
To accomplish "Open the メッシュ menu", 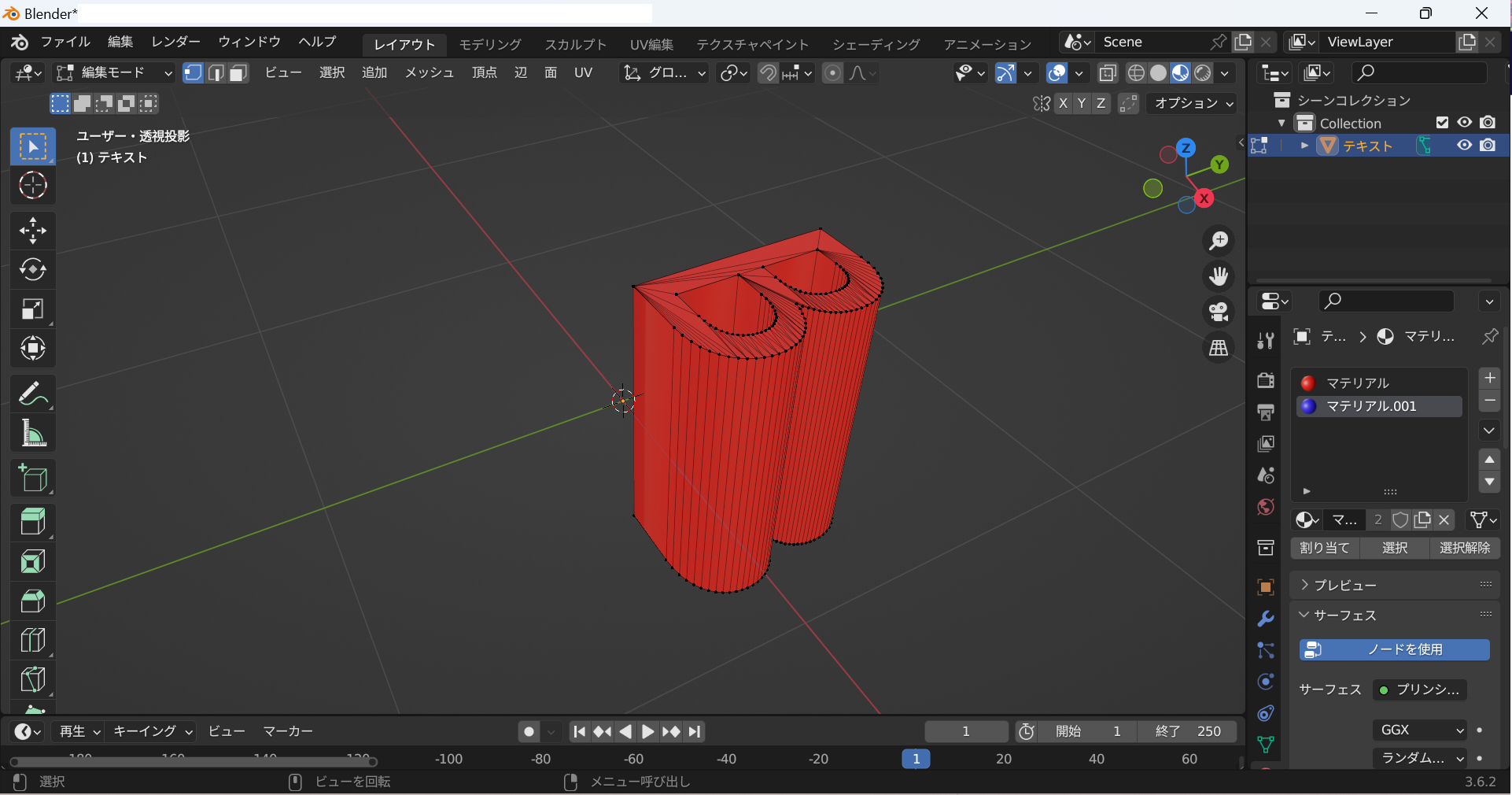I will tap(429, 73).
